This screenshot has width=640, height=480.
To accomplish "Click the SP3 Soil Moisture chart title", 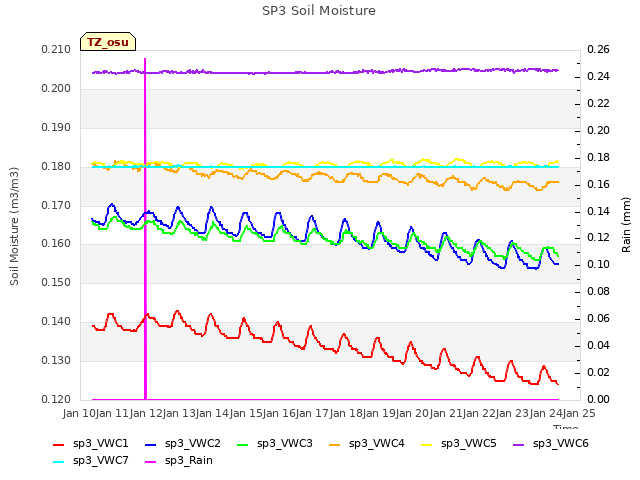I will click(x=319, y=11).
